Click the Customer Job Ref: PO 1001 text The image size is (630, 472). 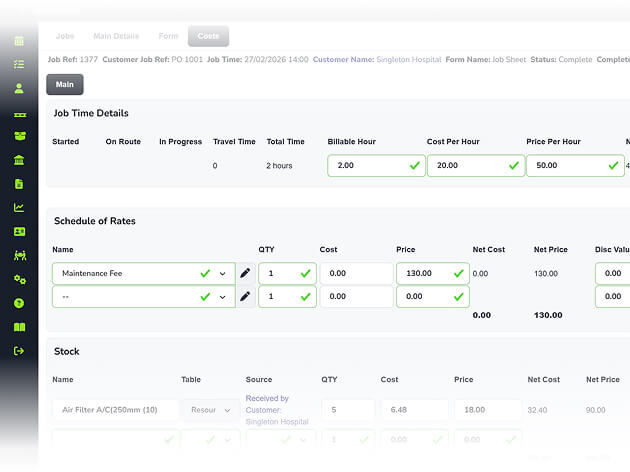[153, 59]
